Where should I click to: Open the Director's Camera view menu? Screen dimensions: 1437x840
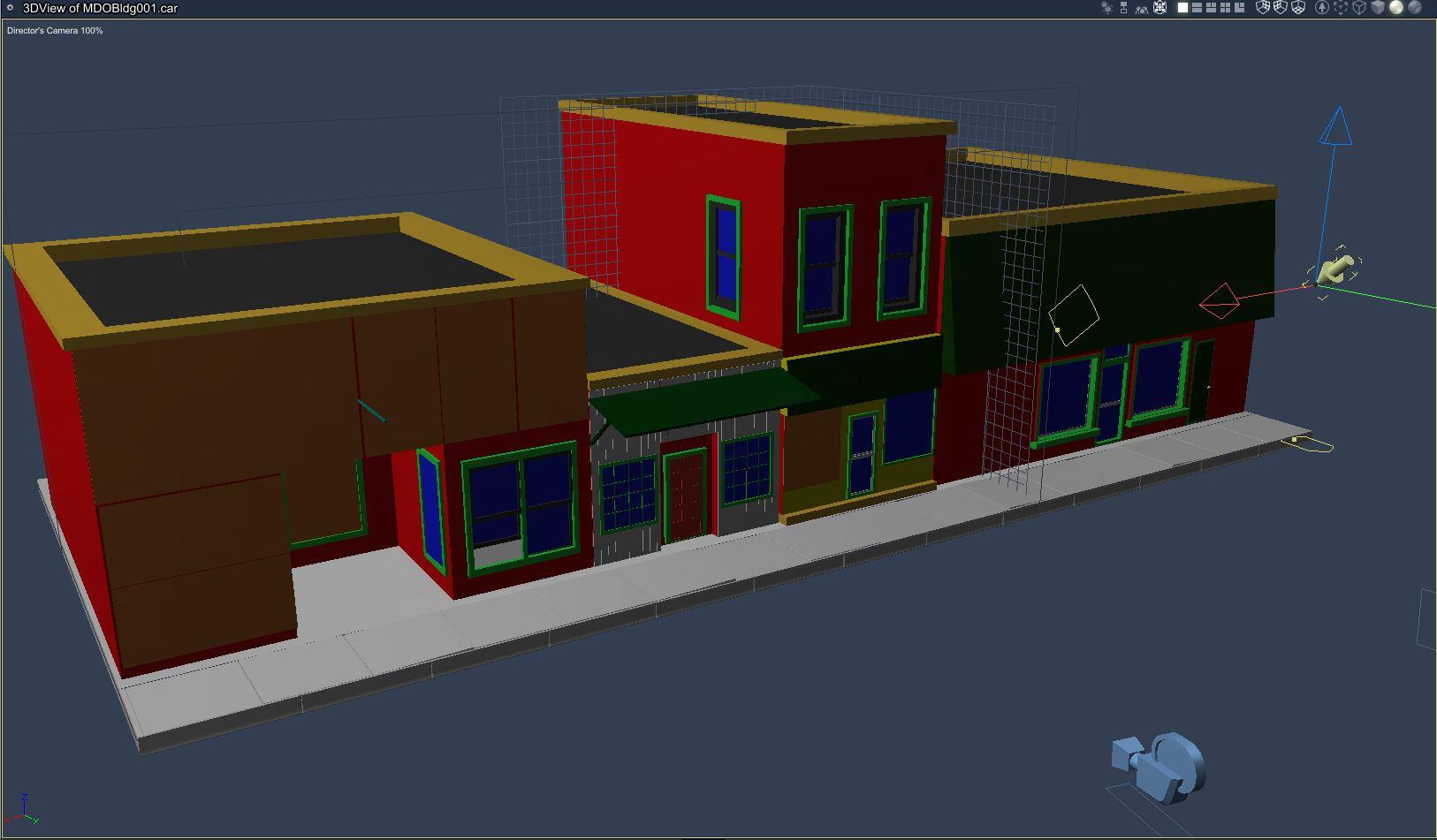coord(55,31)
